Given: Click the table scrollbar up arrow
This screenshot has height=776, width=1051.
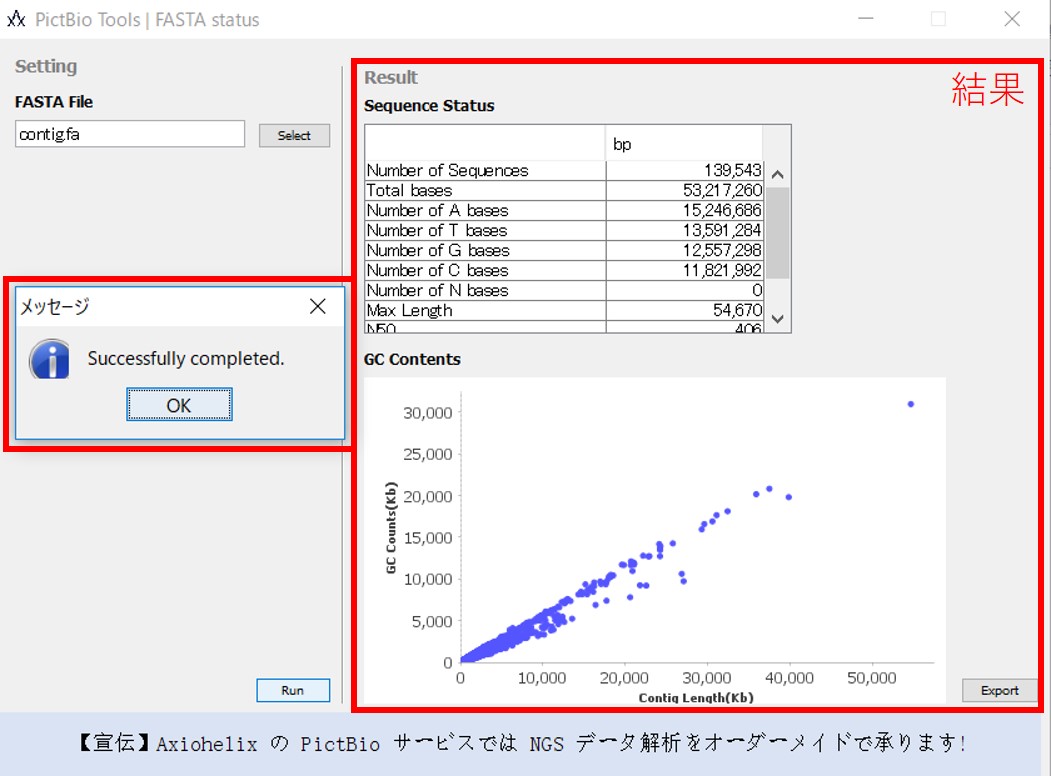Looking at the screenshot, I should tap(778, 174).
